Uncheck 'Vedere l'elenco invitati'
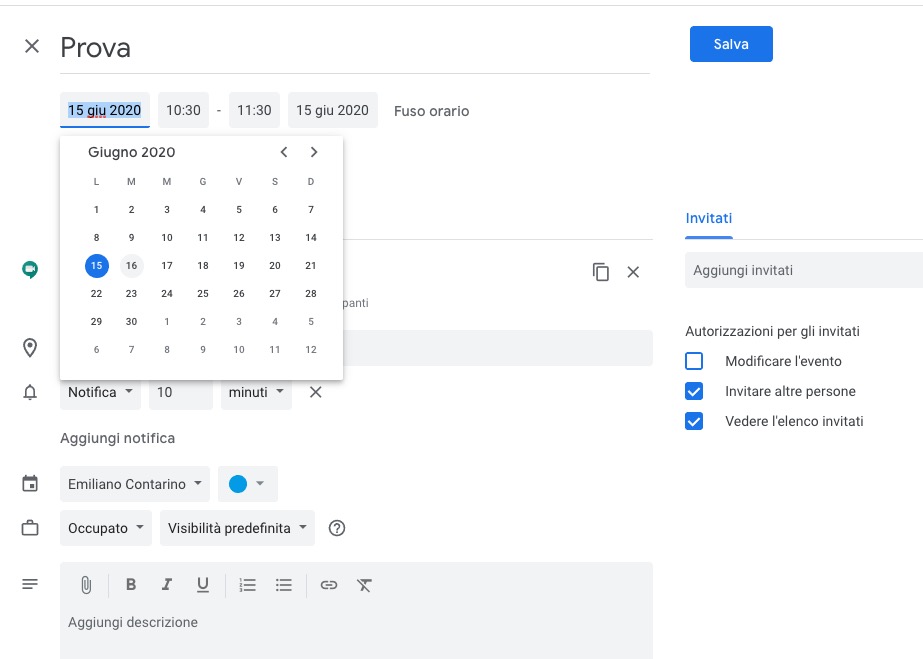 tap(695, 421)
